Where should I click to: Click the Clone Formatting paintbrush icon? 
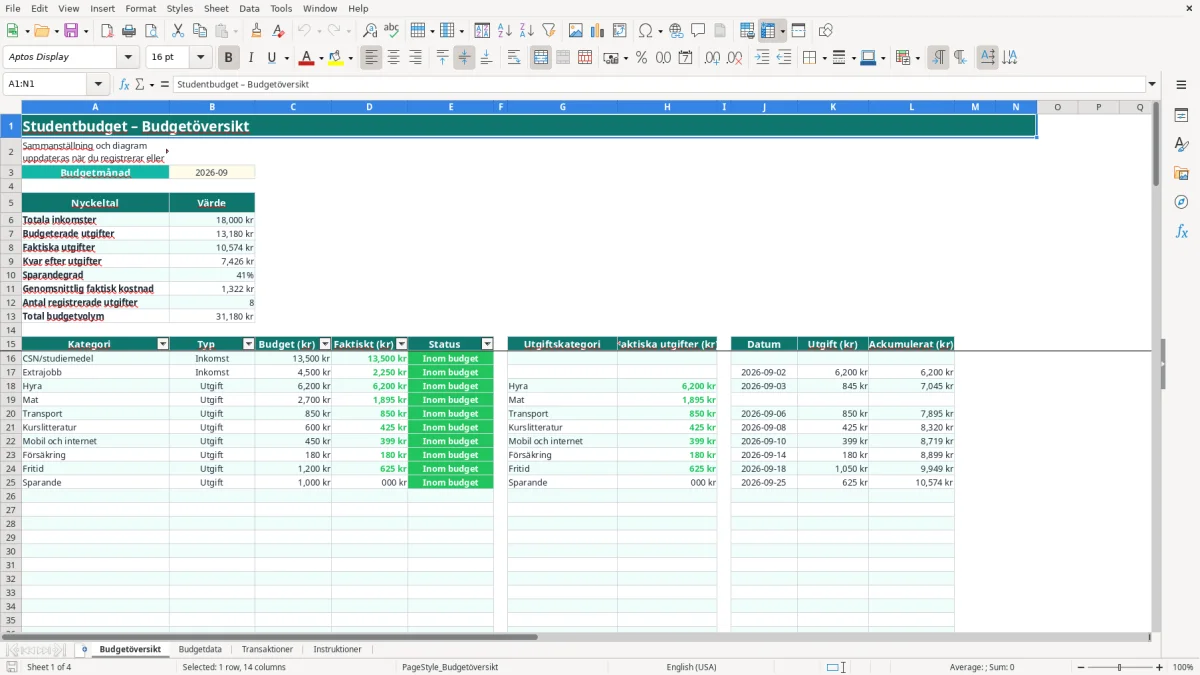257,31
